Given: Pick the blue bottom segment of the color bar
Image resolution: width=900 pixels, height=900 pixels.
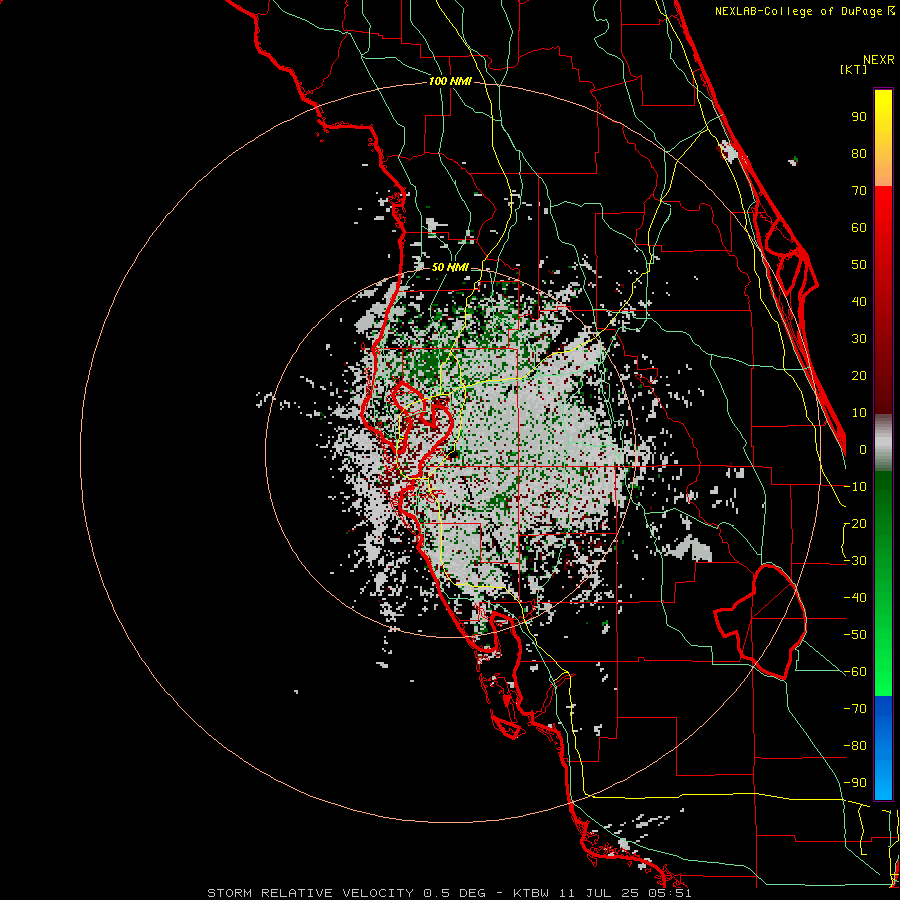Looking at the screenshot, I should 883,748.
